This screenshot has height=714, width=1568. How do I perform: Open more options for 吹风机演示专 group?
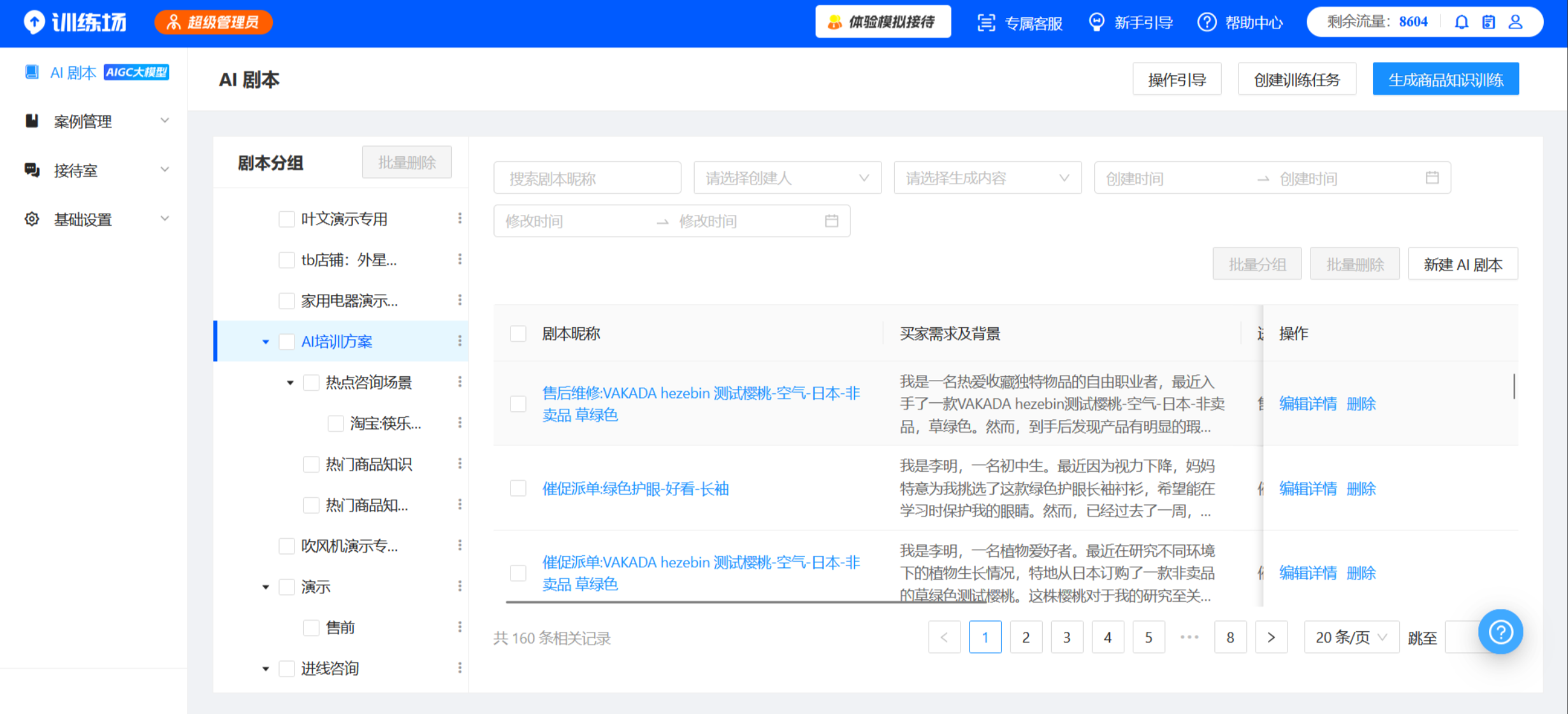pyautogui.click(x=460, y=545)
